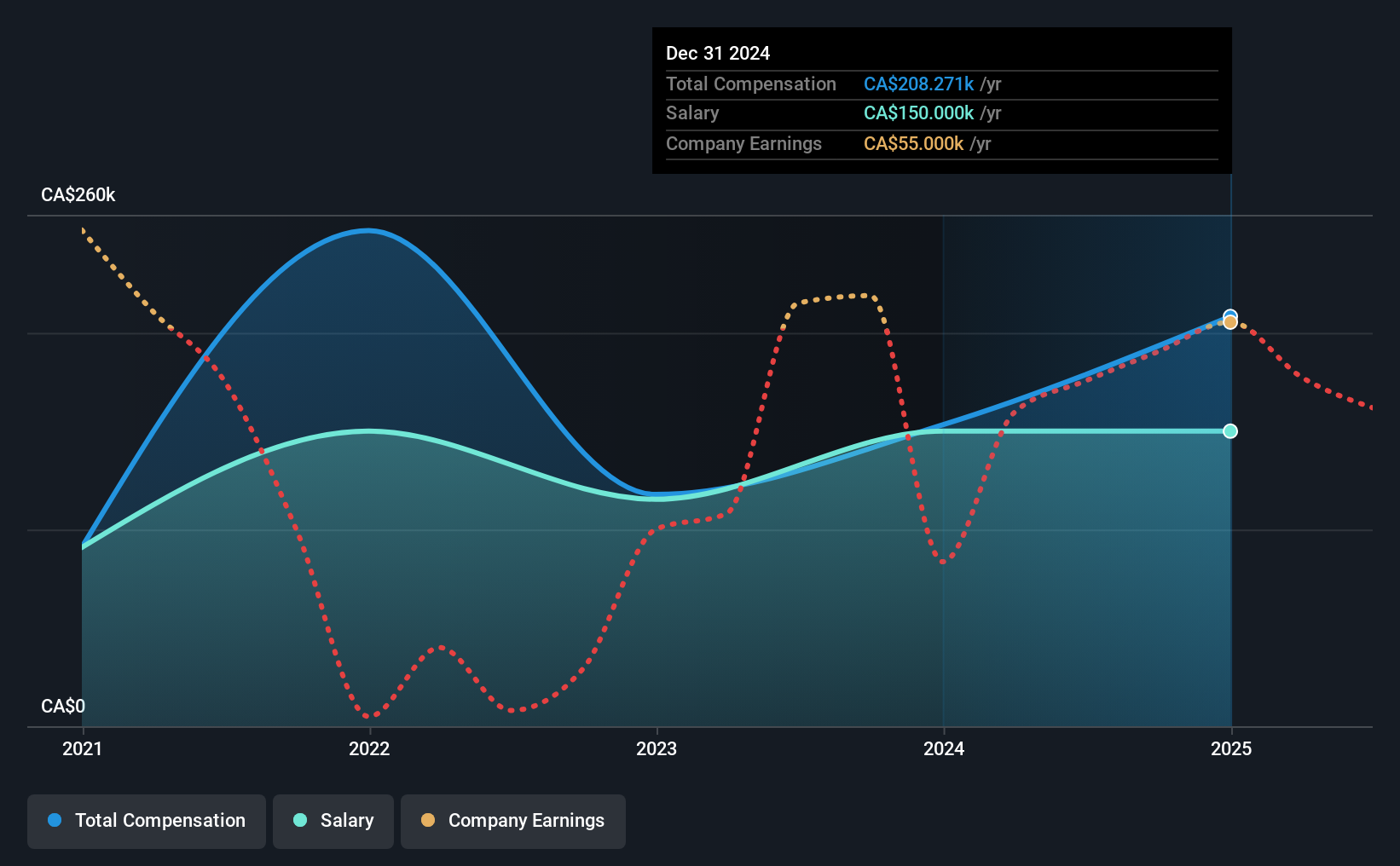This screenshot has height=866, width=1400.
Task: Click the 2023 x-axis label
Action: [x=657, y=748]
